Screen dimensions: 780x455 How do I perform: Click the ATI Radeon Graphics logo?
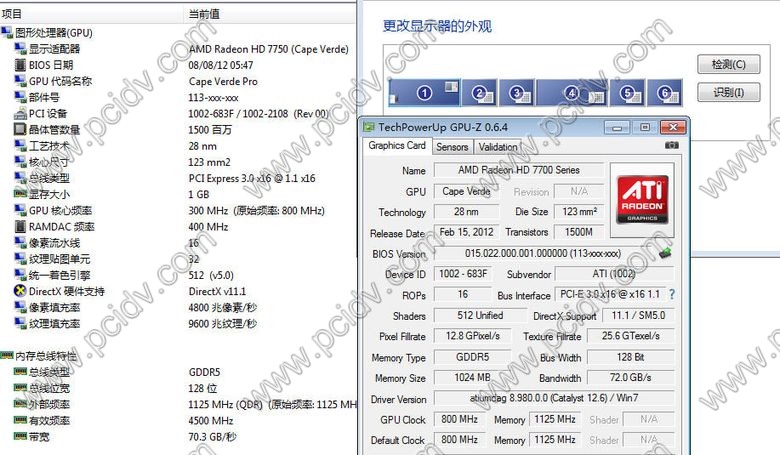[642, 199]
